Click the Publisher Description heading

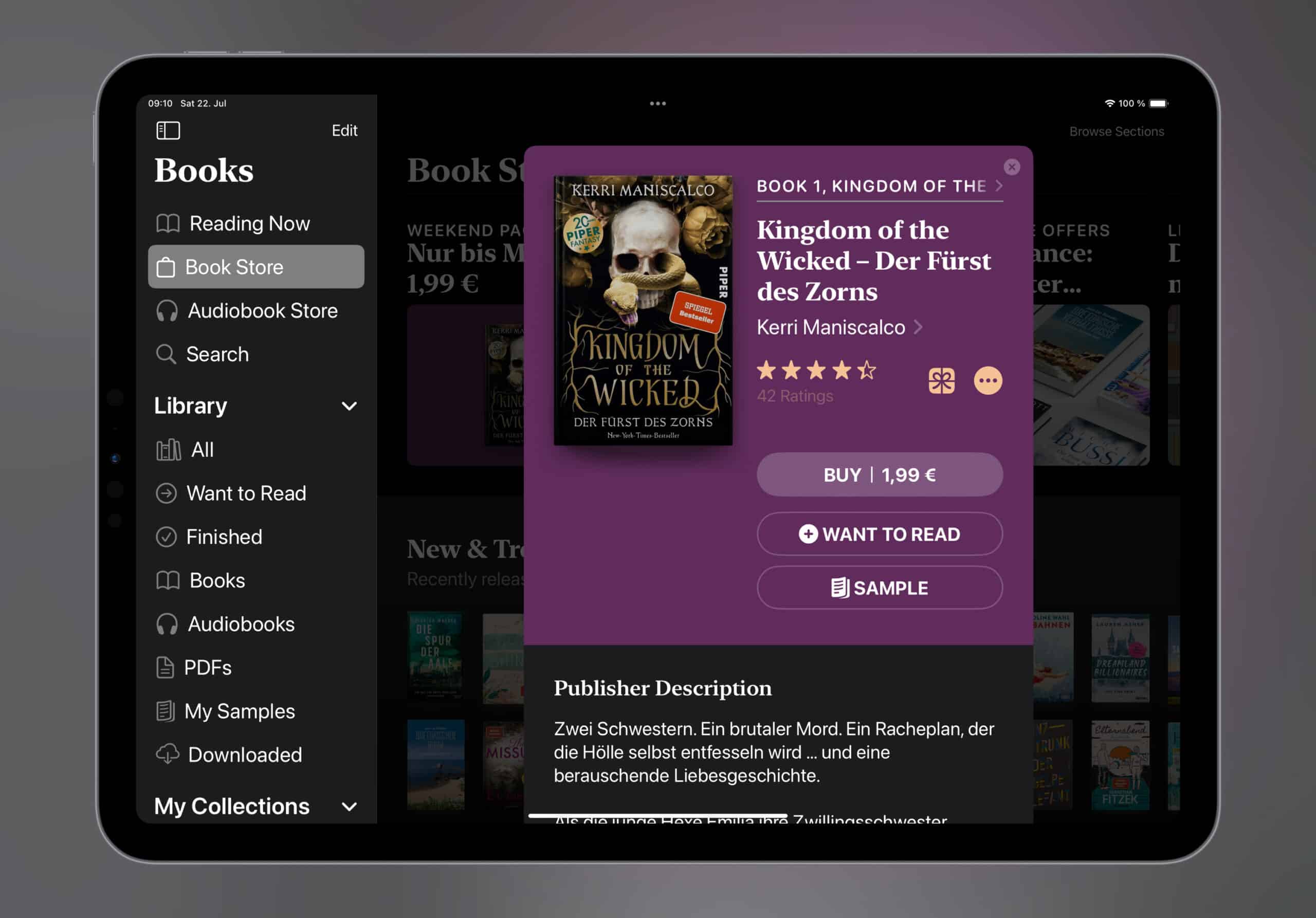663,688
